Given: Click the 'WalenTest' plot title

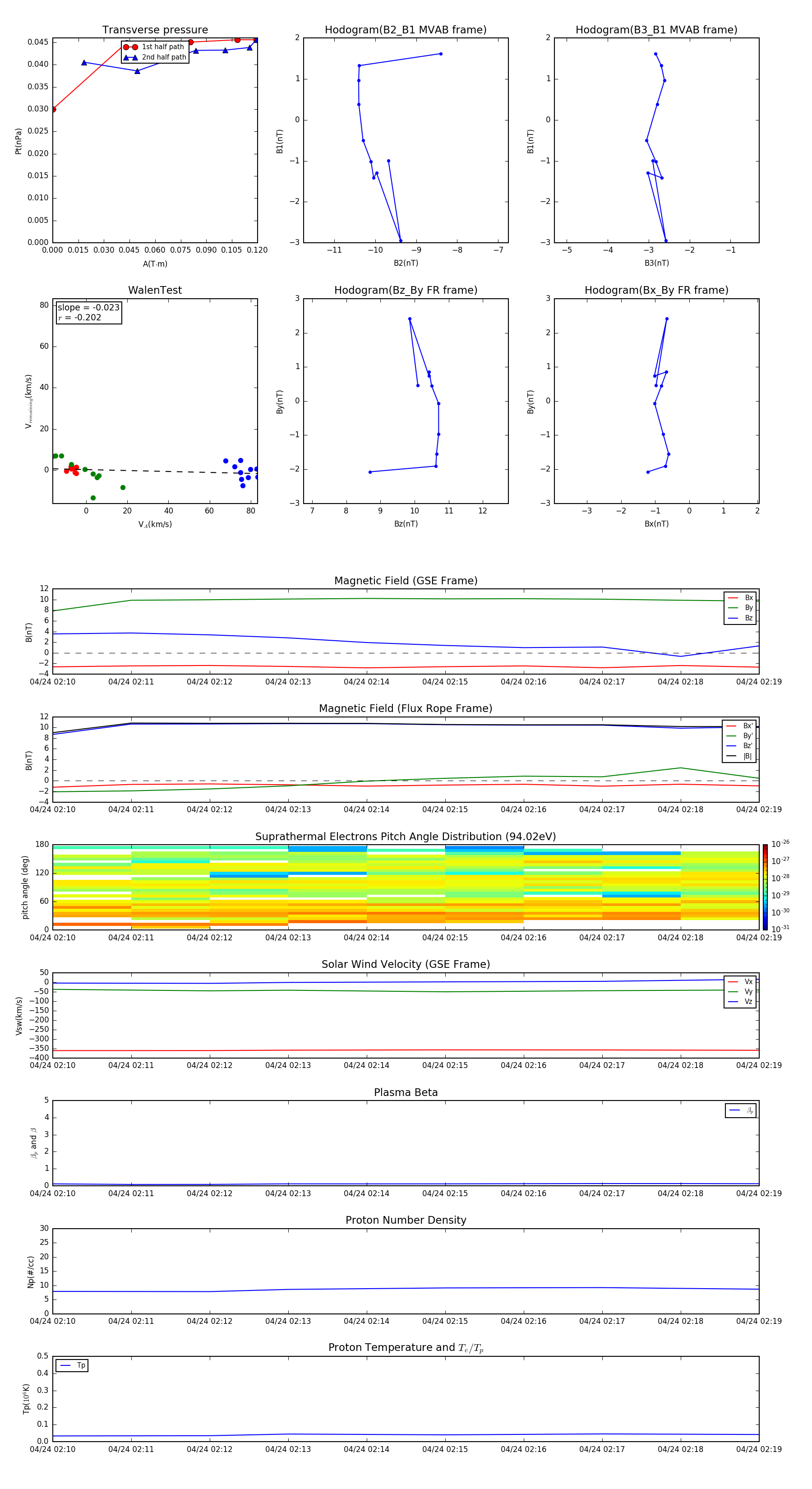Looking at the screenshot, I should pos(155,290).
